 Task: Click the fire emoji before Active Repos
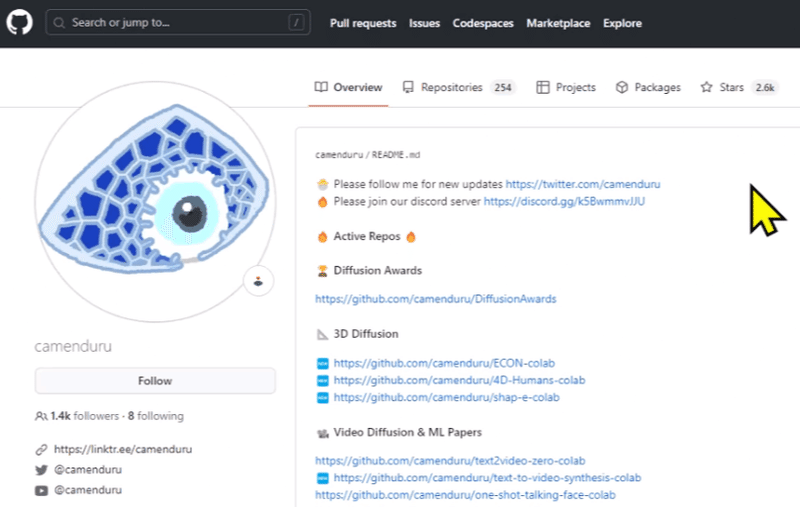(322, 237)
